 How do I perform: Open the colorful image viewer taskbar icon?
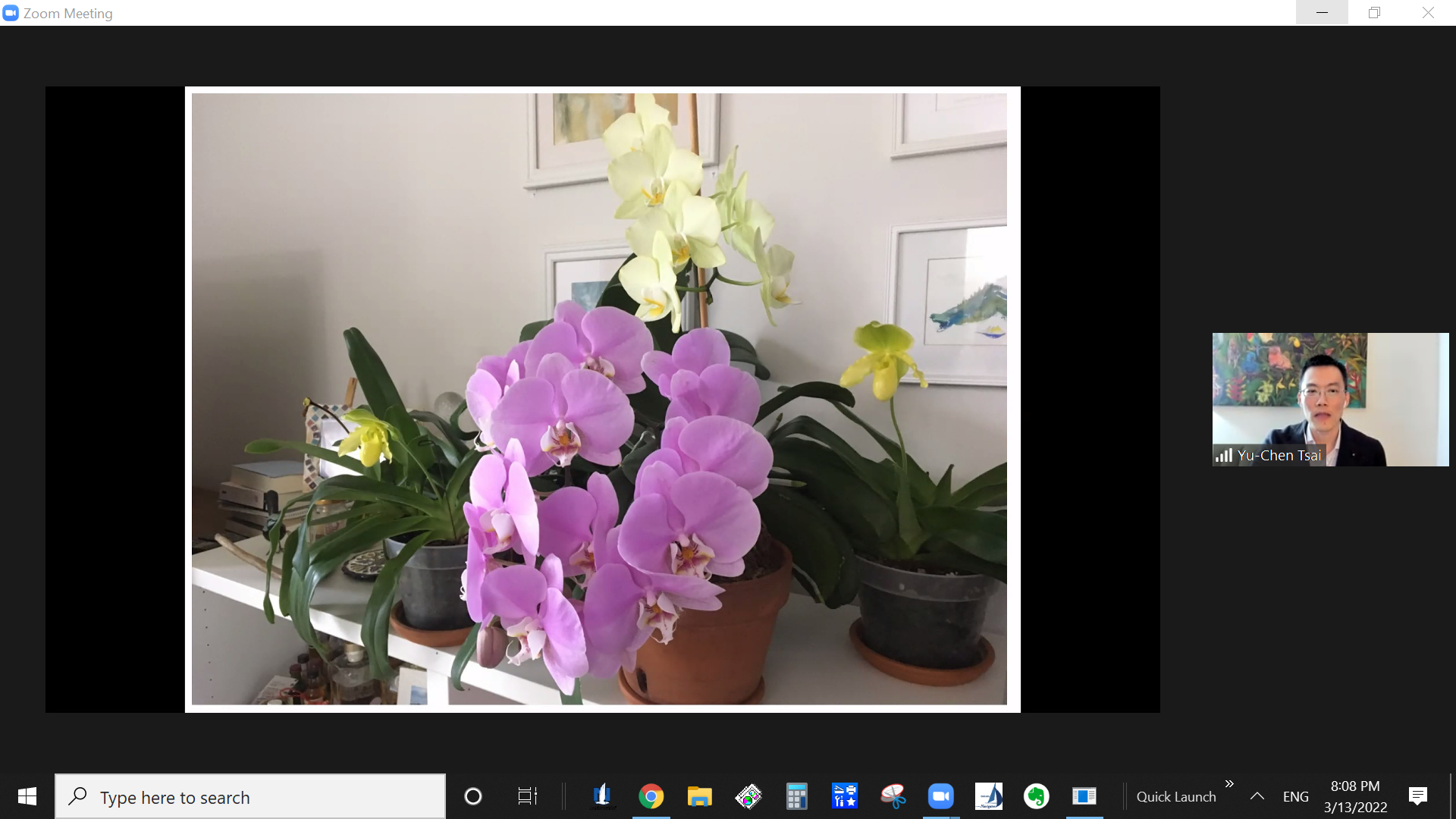748,796
